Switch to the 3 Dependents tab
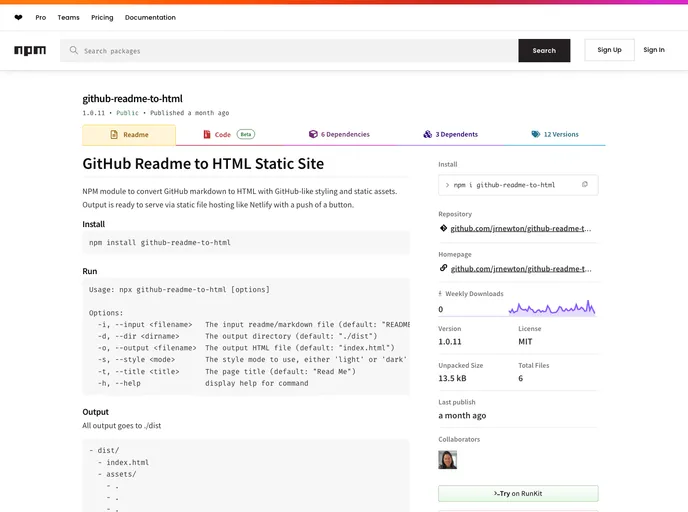 (x=451, y=134)
